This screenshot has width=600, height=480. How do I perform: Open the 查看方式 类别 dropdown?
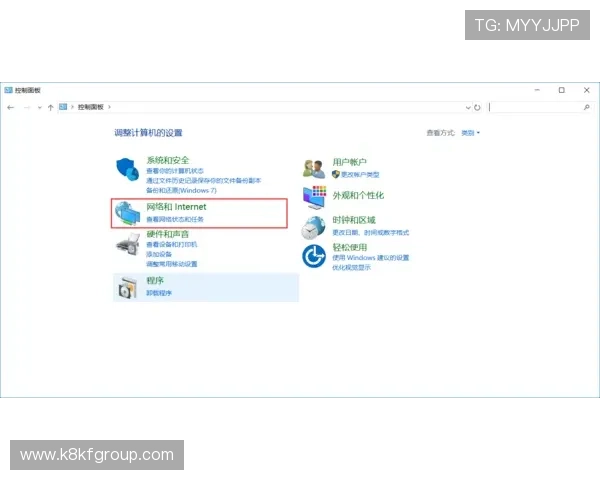471,132
